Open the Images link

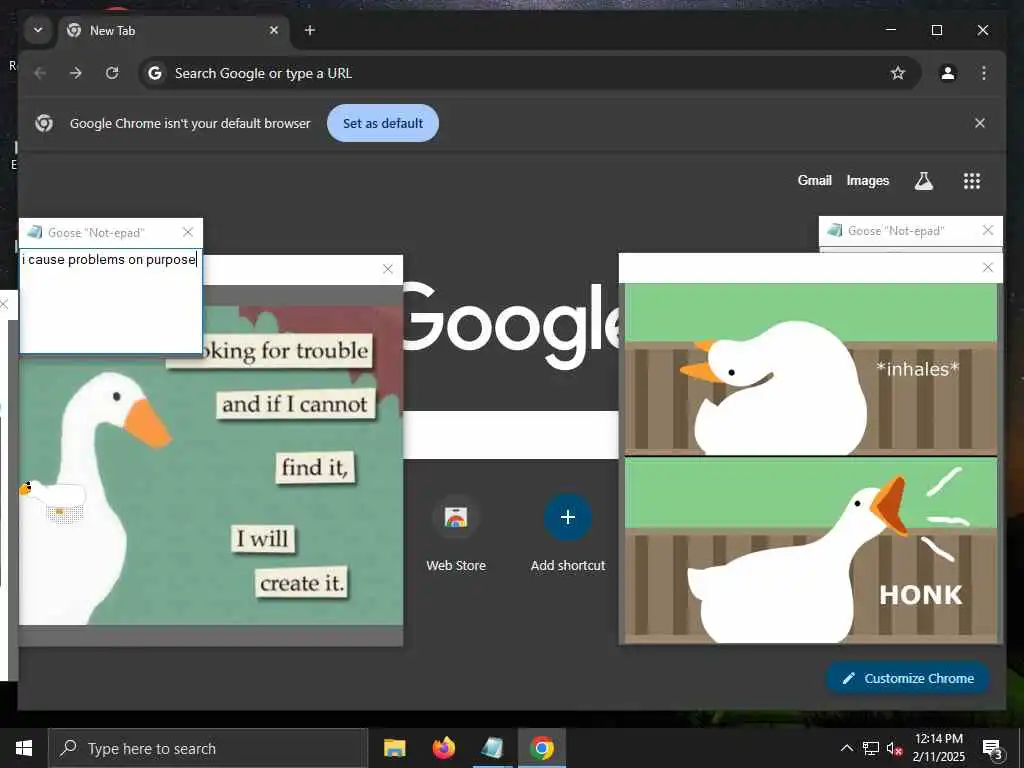pos(867,180)
